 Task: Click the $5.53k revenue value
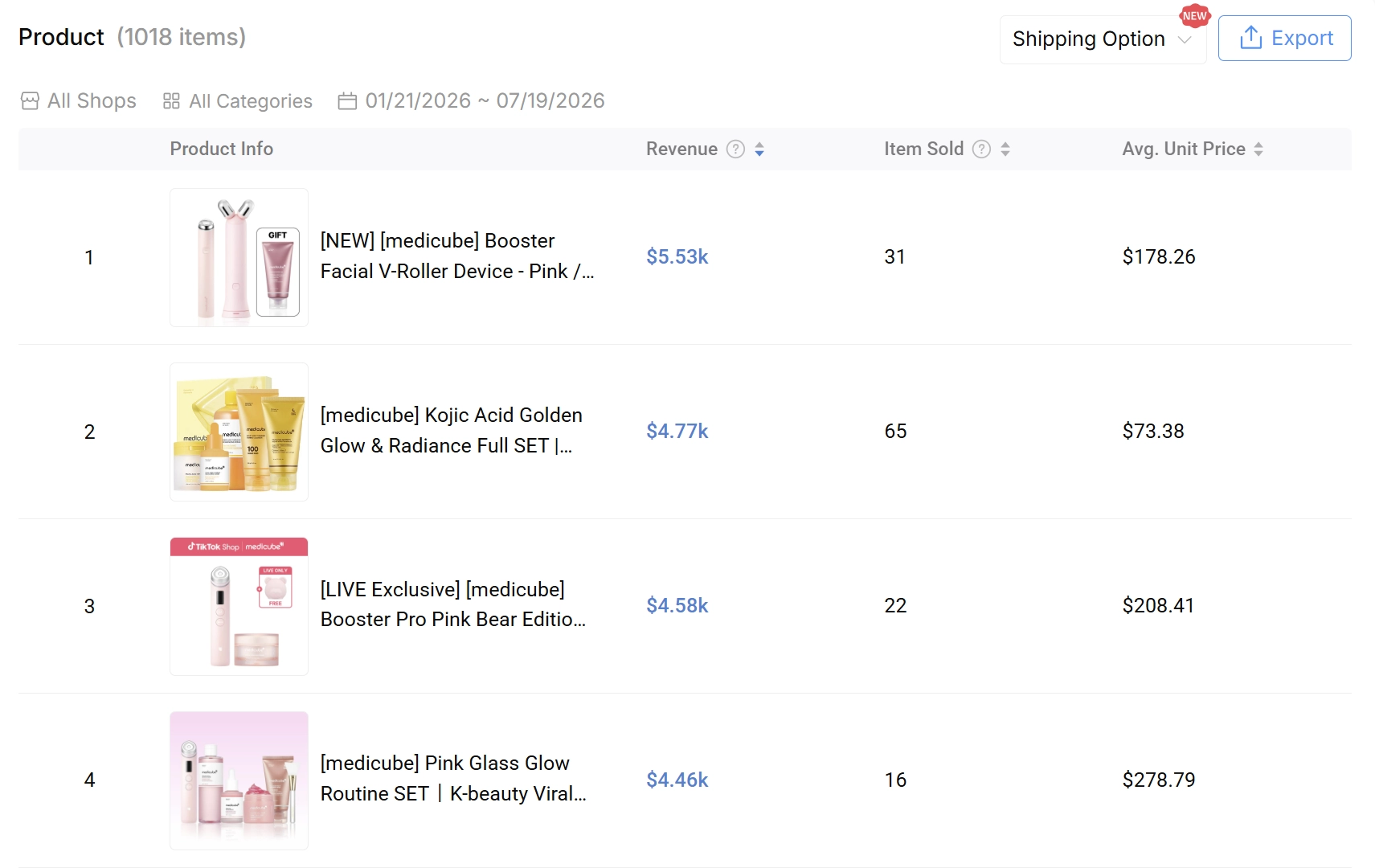(x=677, y=256)
